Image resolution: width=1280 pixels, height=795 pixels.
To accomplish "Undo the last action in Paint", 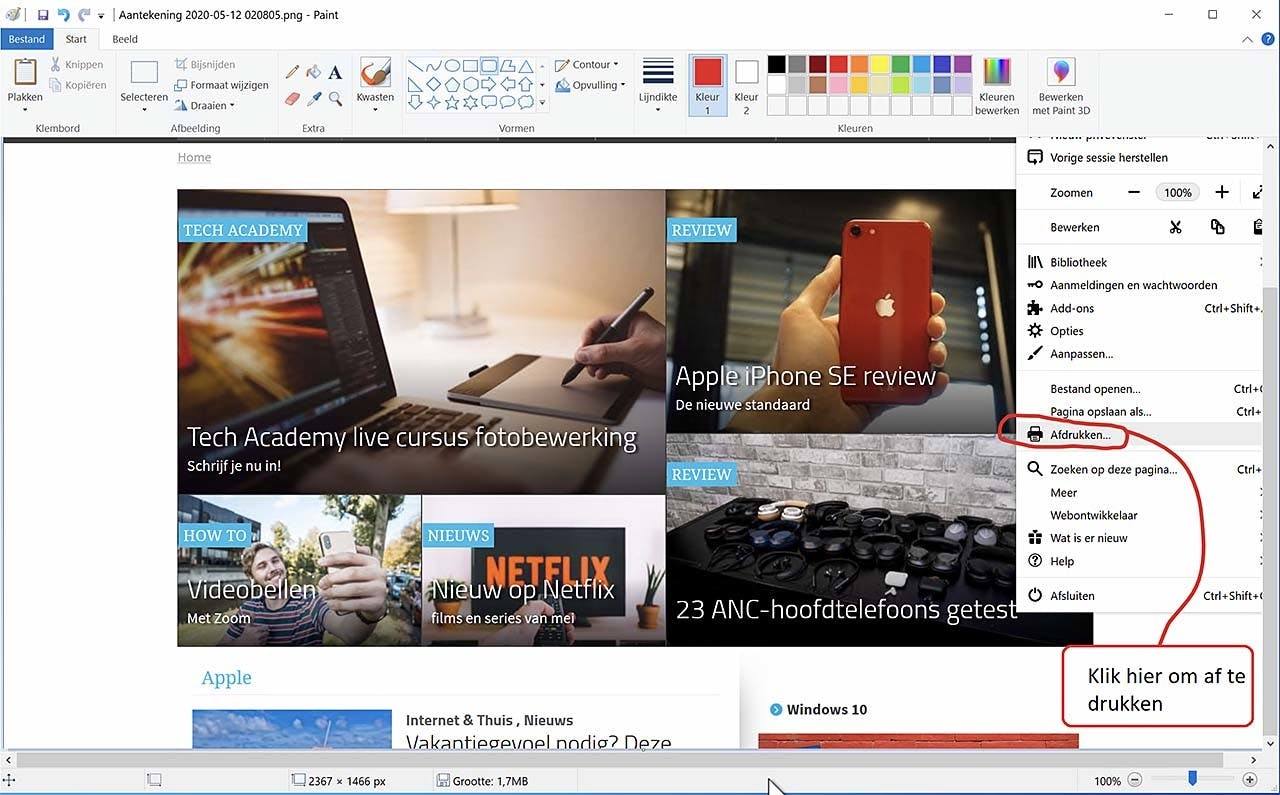I will pos(64,15).
